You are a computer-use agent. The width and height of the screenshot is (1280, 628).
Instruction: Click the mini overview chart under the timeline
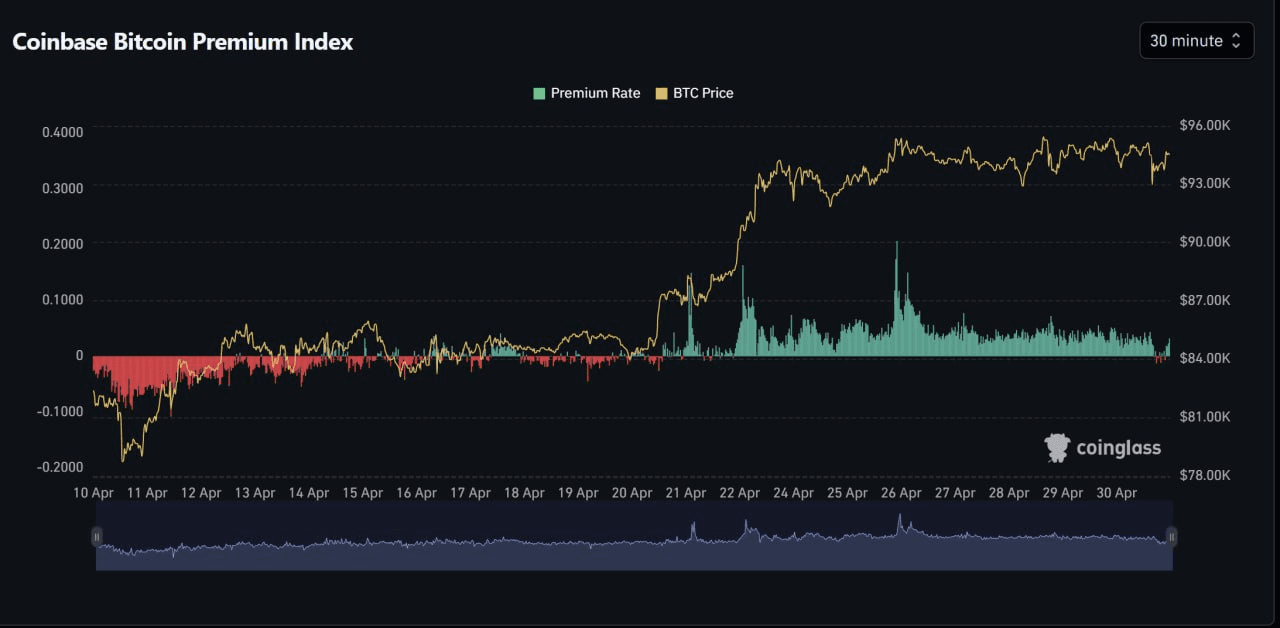pos(634,536)
